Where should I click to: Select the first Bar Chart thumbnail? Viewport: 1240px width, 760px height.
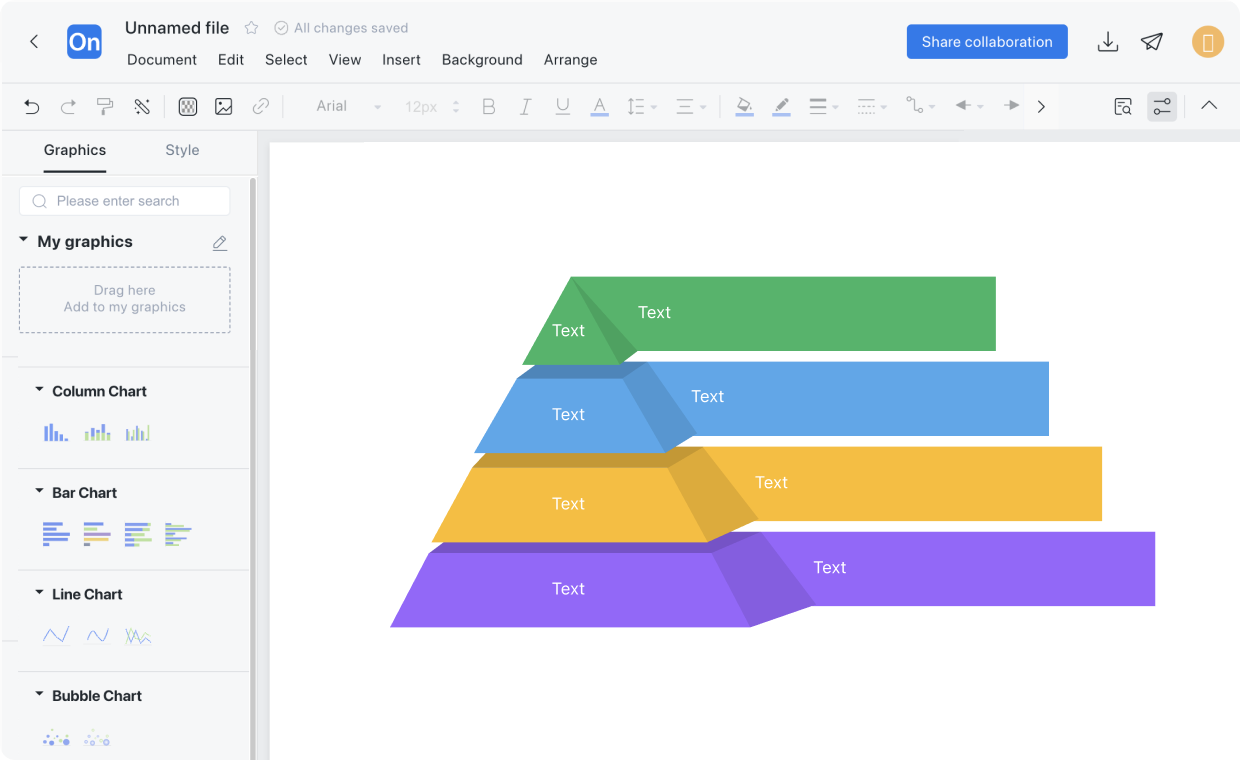(x=56, y=534)
